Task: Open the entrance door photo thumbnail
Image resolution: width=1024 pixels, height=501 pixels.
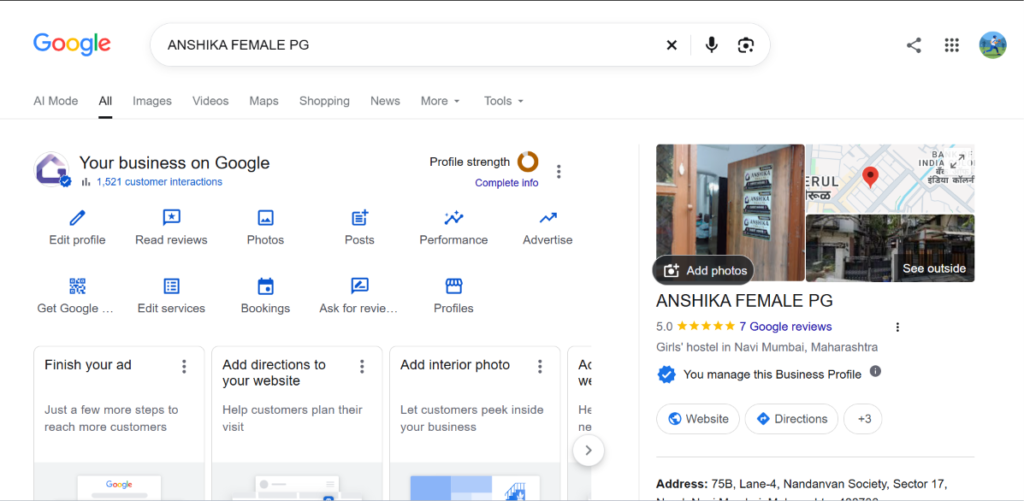Action: 730,212
